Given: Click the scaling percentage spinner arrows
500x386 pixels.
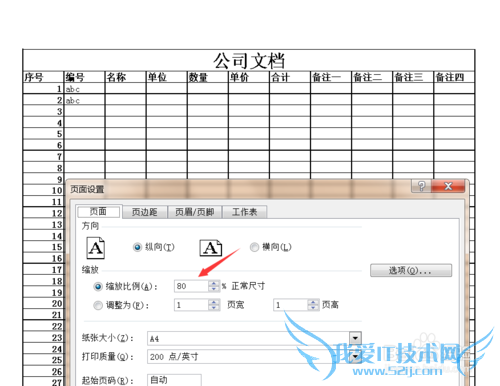Looking at the screenshot, I should click(x=214, y=286).
